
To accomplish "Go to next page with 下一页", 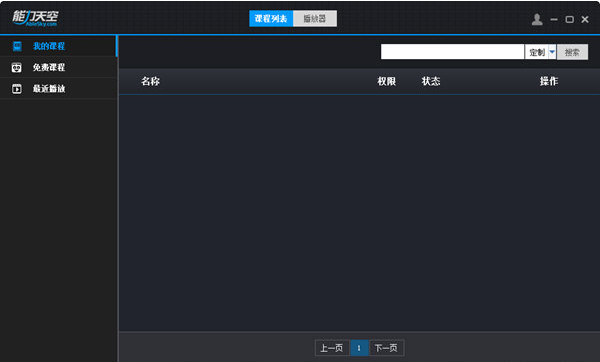I will (x=386, y=348).
